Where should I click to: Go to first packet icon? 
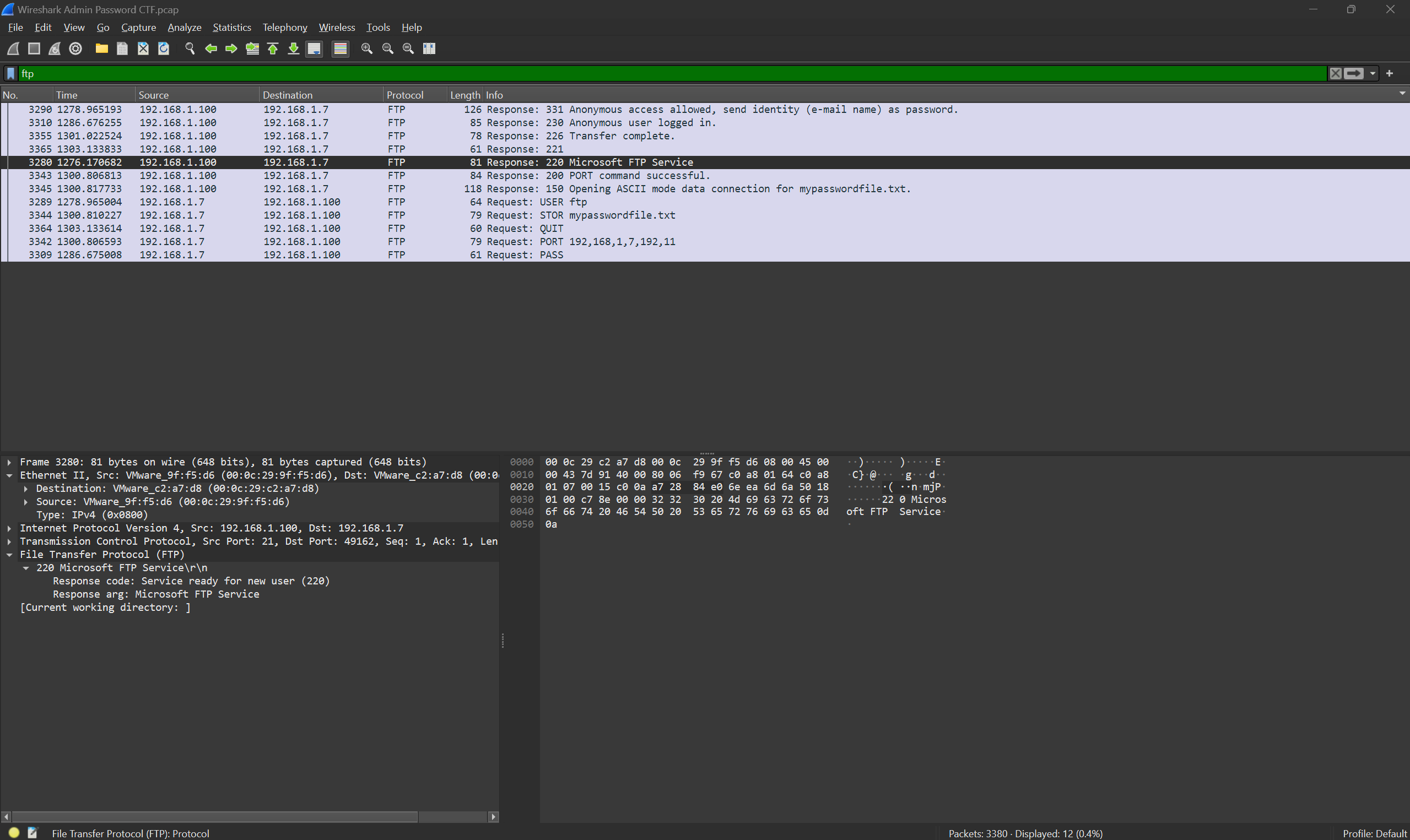click(x=273, y=48)
